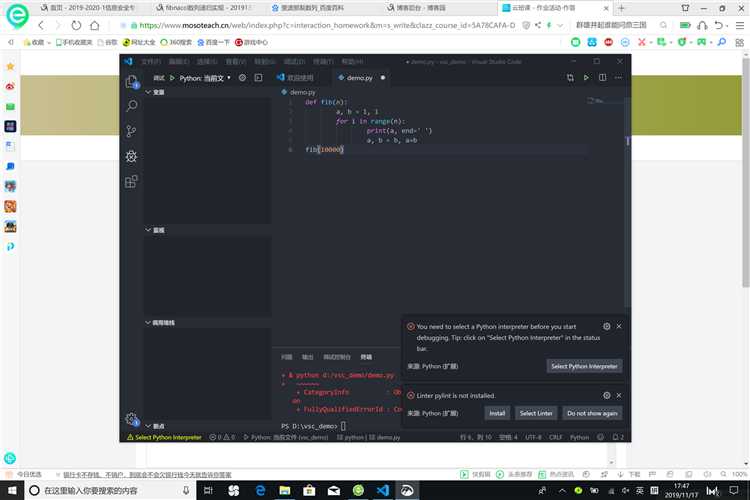
Task: Click Windows Start button
Action: 12,490
